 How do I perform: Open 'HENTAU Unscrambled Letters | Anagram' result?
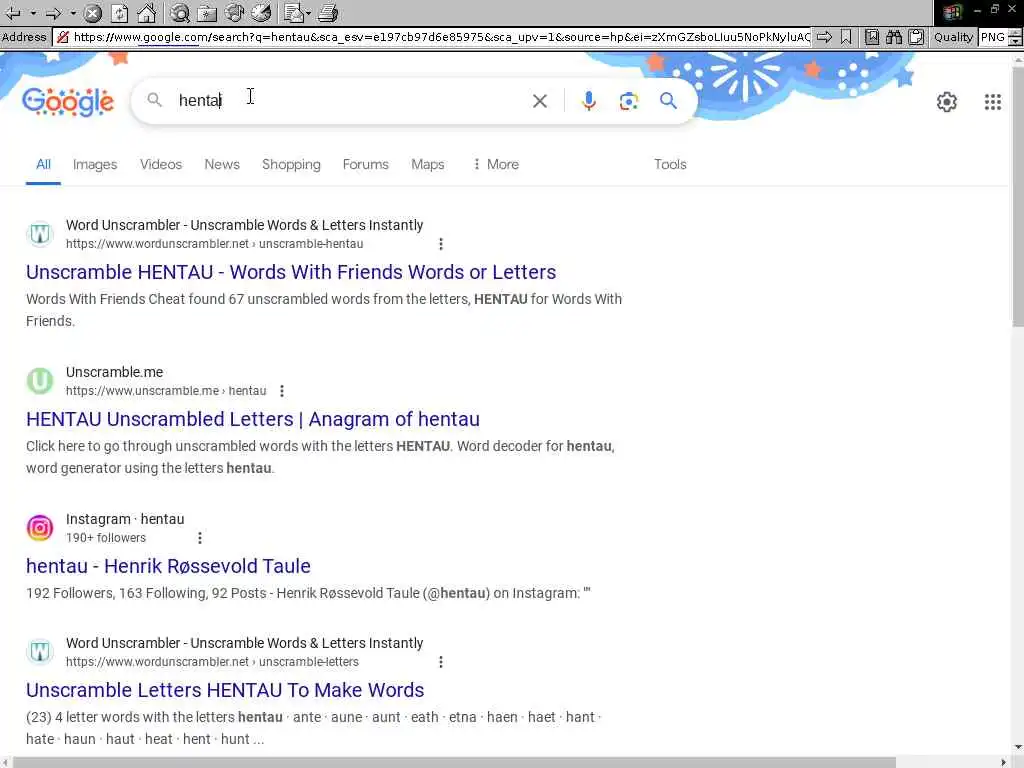(x=253, y=419)
